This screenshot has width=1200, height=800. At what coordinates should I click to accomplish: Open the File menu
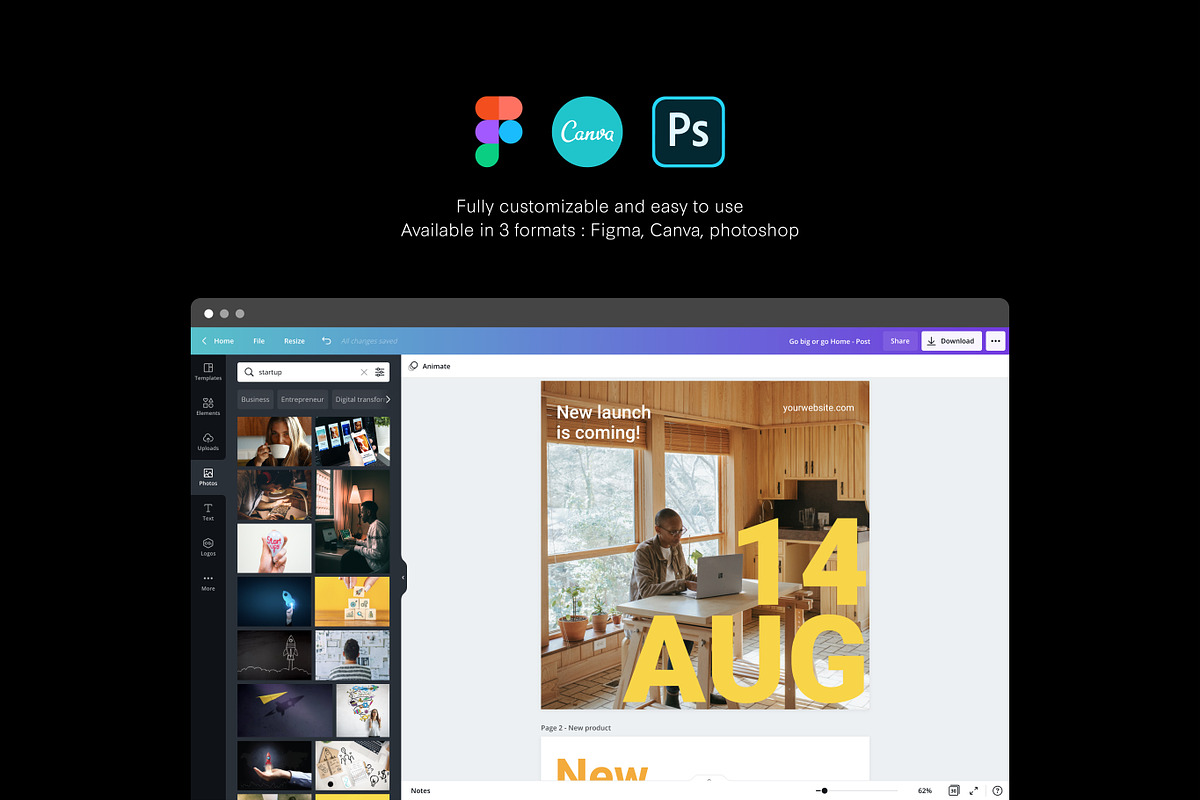pos(259,341)
